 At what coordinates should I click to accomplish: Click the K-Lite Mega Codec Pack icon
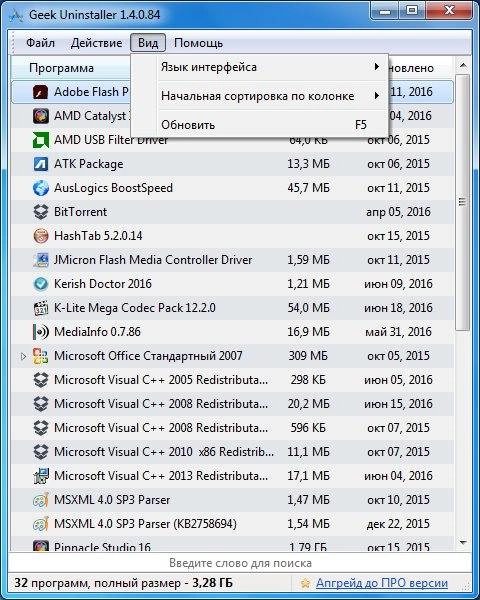tap(40, 308)
